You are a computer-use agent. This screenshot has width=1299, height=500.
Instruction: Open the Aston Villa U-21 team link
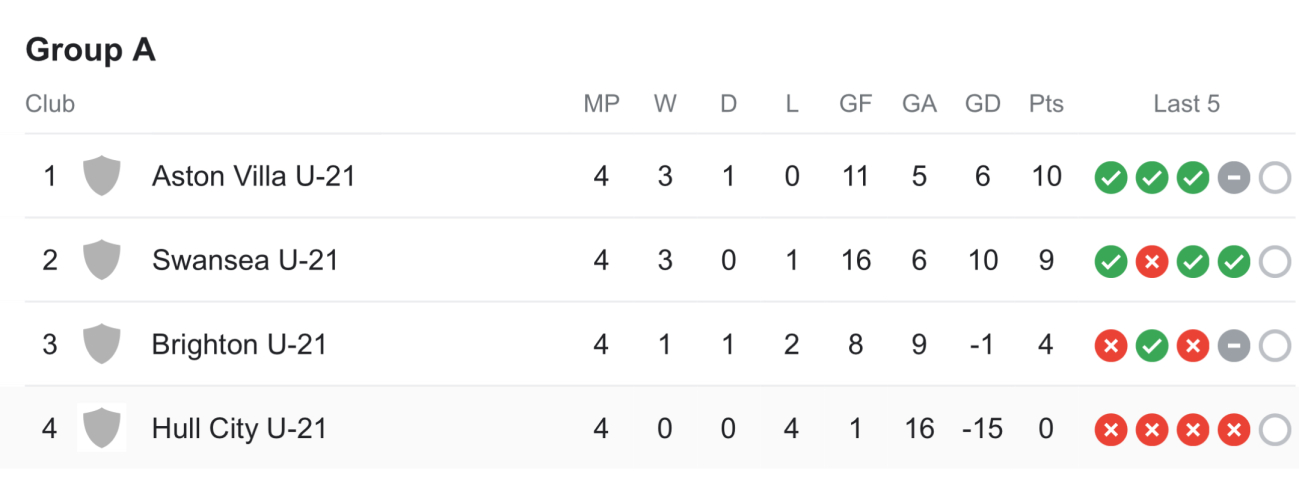[253, 176]
